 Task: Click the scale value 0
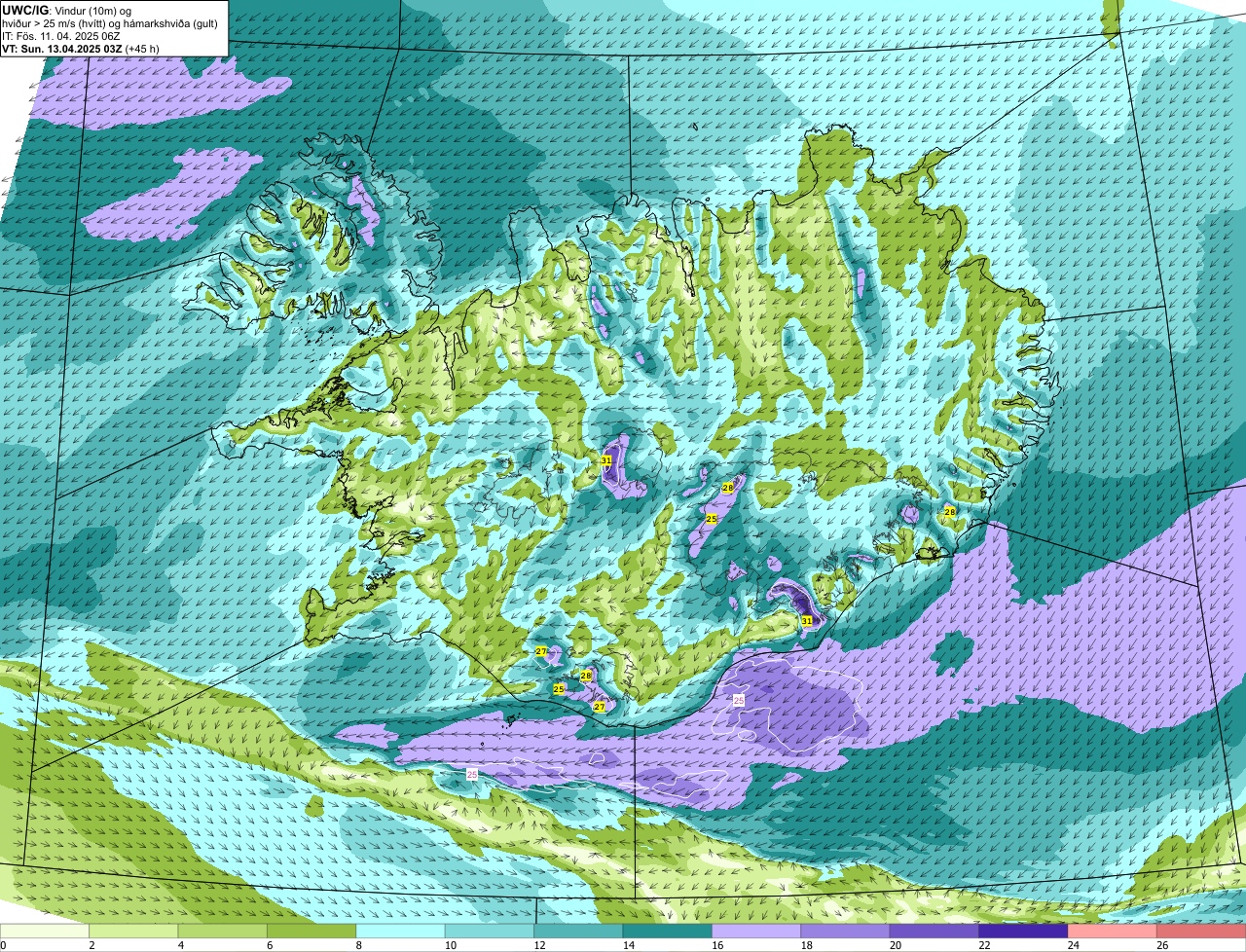click(x=4, y=945)
